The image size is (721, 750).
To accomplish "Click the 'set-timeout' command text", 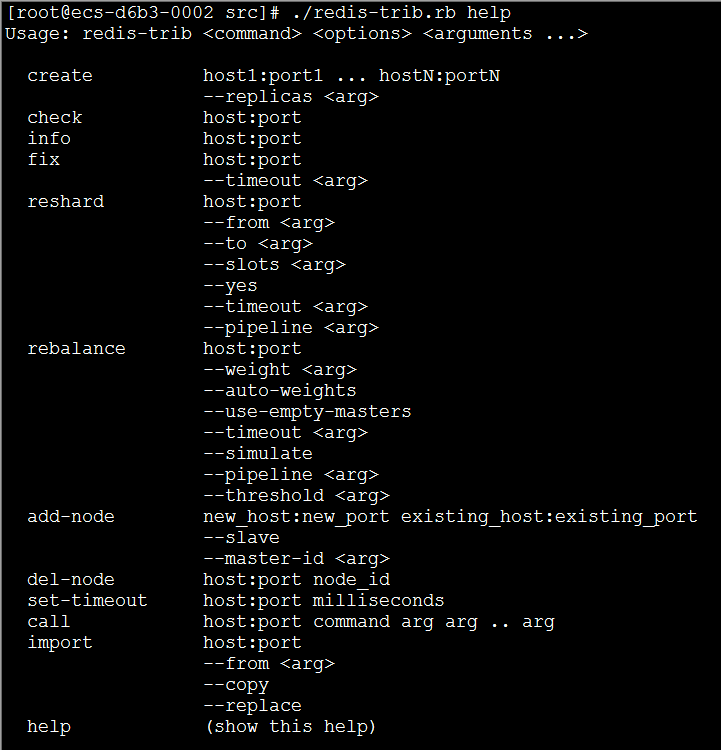I will 87,601.
